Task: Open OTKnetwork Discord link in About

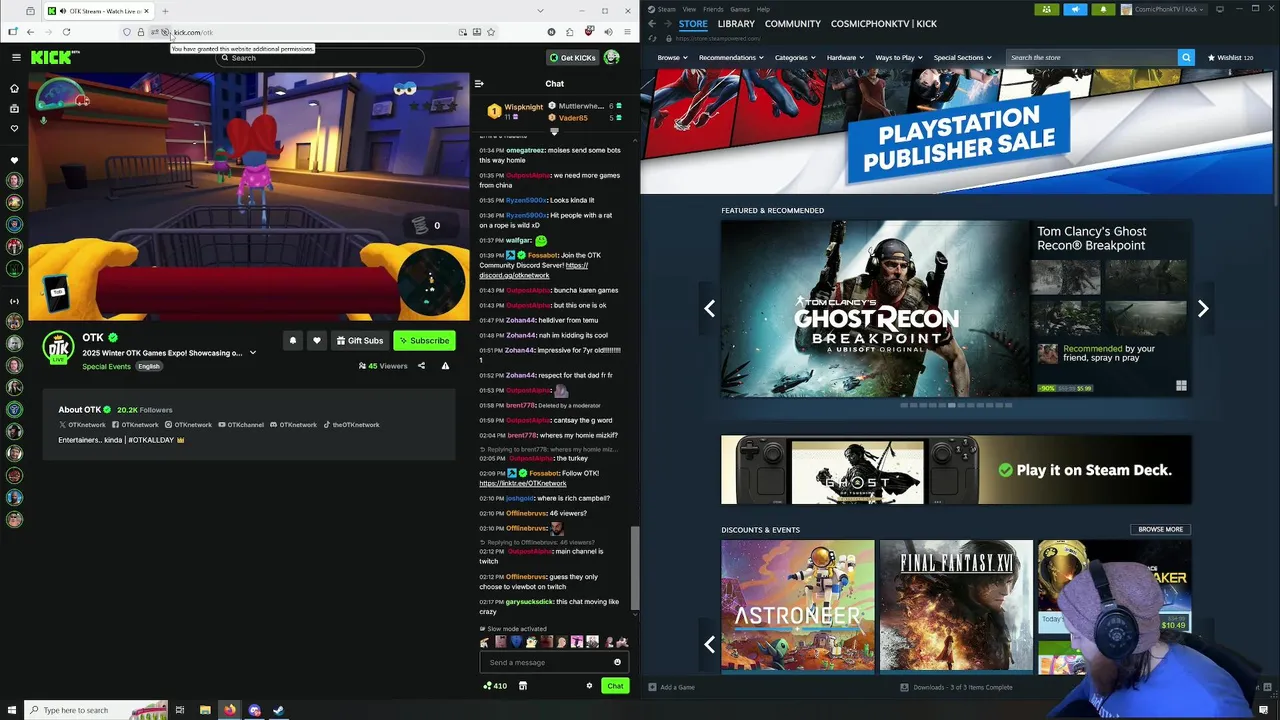Action: (x=293, y=425)
